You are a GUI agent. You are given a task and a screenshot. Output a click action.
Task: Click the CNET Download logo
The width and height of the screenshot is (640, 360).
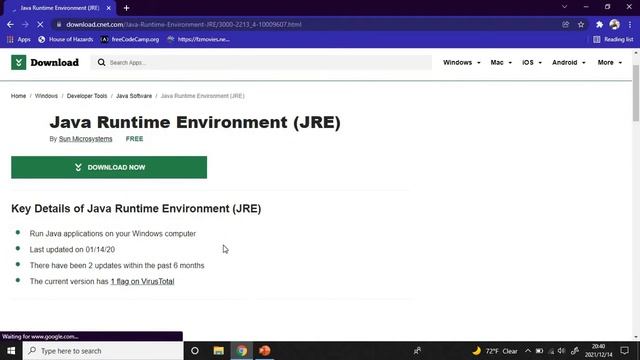click(x=45, y=62)
